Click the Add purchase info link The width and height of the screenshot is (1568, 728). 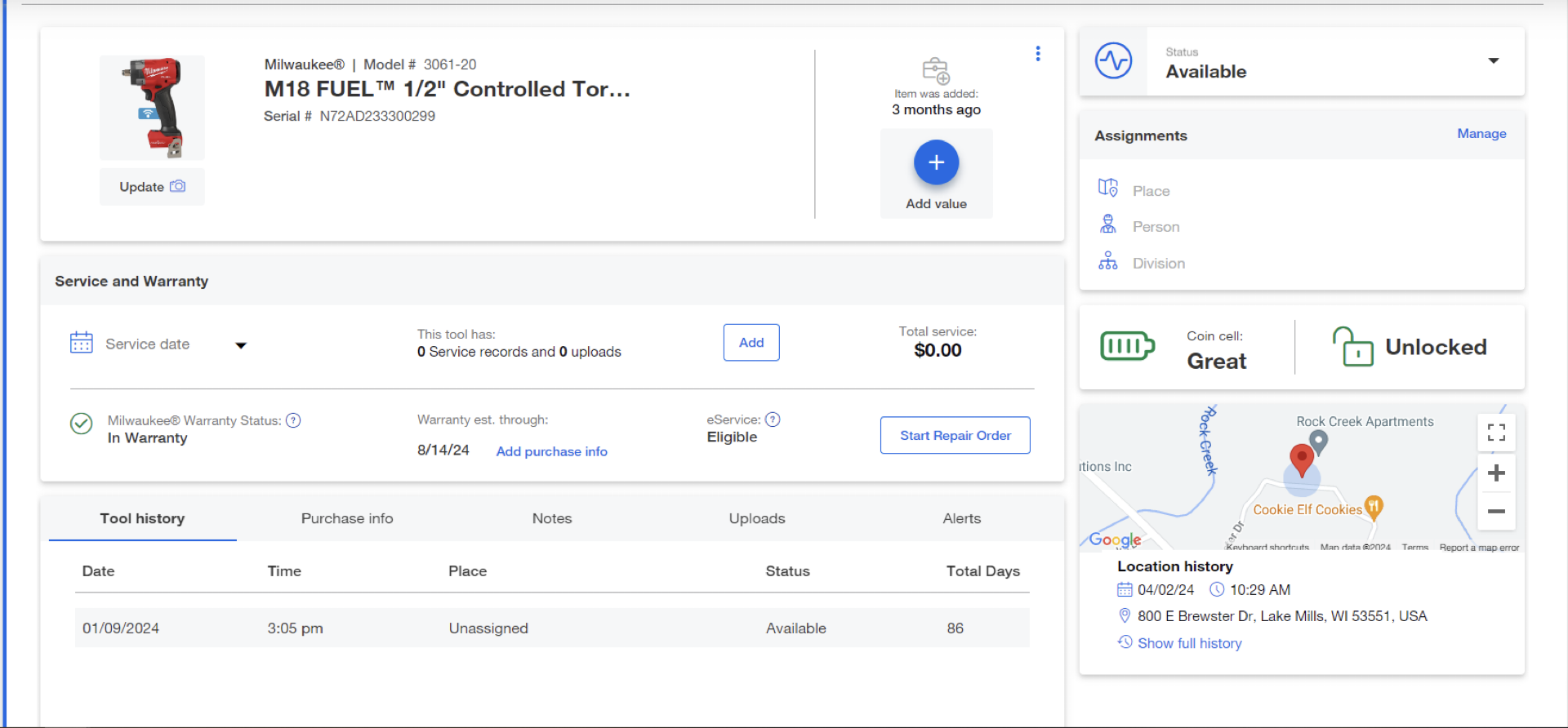coord(551,451)
